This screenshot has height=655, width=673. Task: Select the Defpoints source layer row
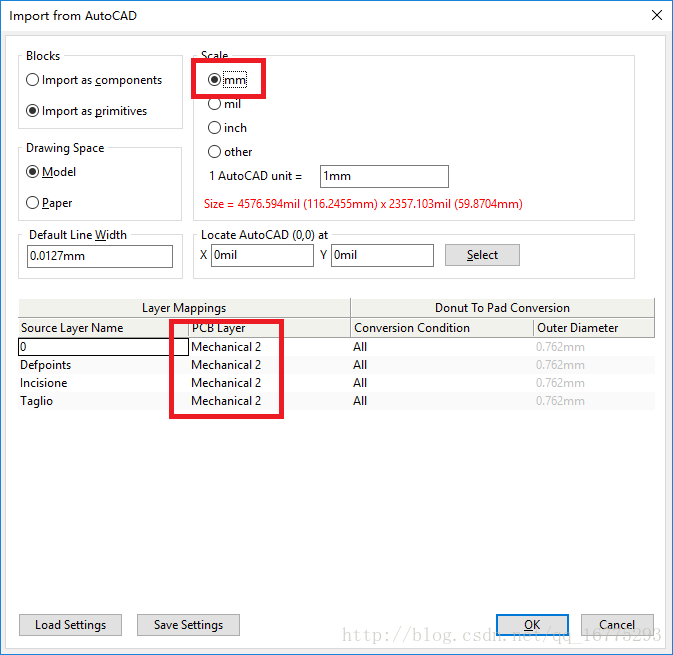point(103,365)
